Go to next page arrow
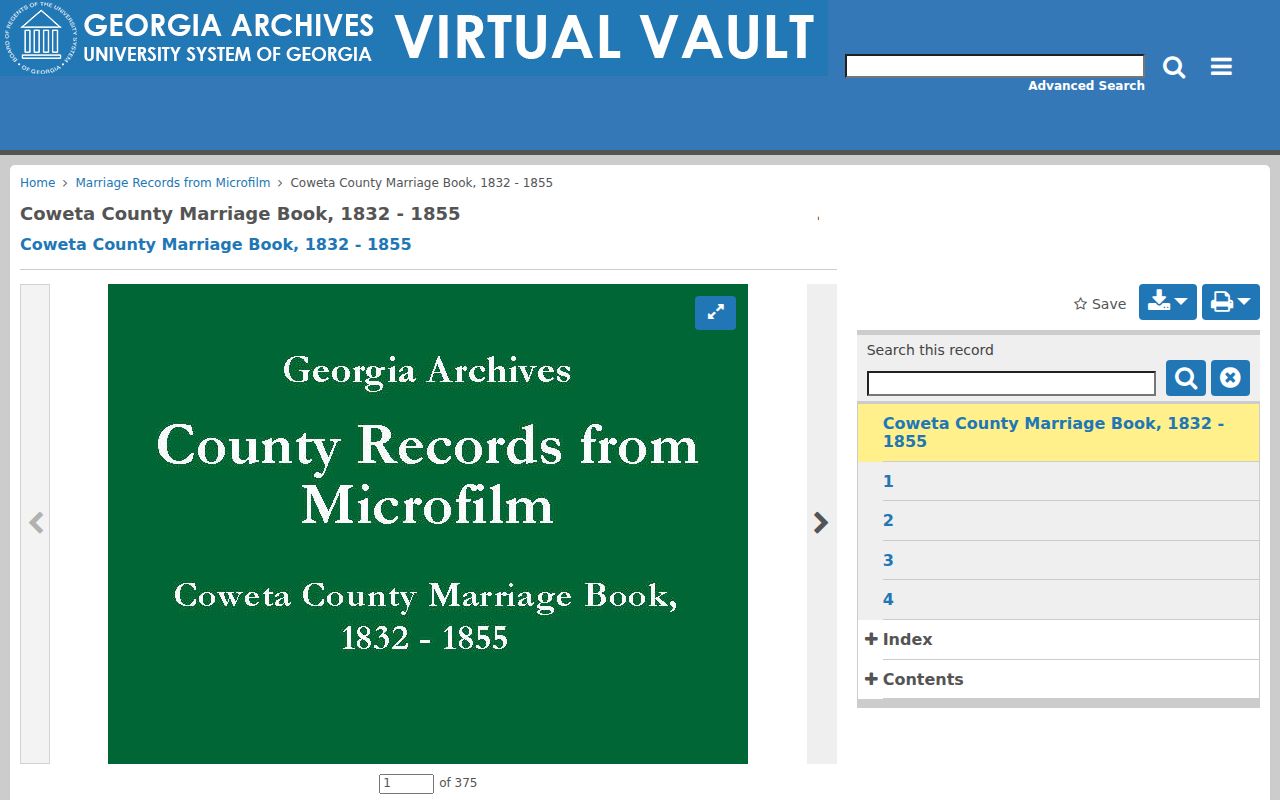Image resolution: width=1280 pixels, height=800 pixels. click(821, 523)
